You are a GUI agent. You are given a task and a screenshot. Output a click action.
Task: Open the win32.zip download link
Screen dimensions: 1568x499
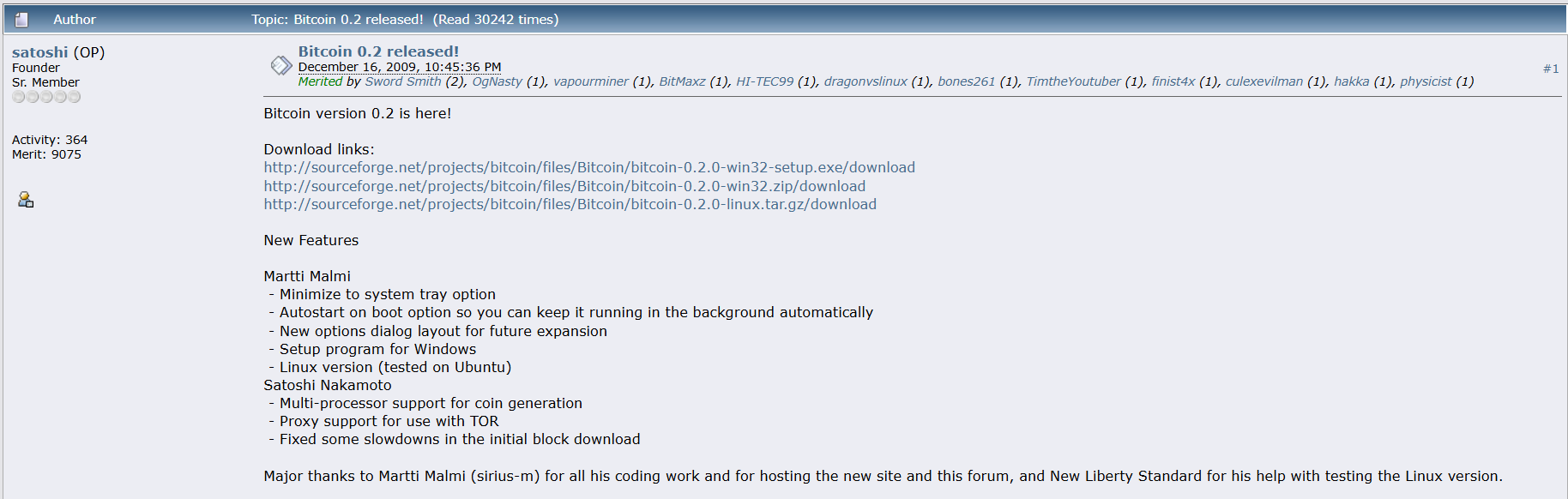point(564,186)
